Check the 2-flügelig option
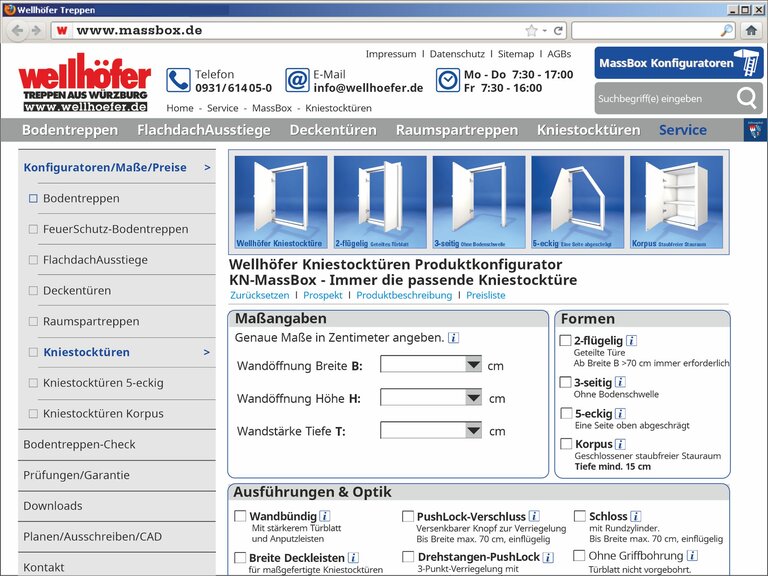The height and width of the screenshot is (576, 768). coord(565,340)
